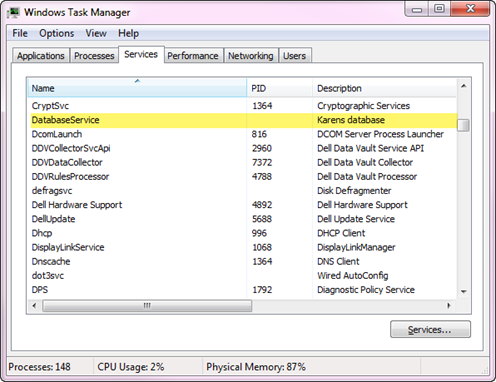This screenshot has width=496, height=382.
Task: Click the vertical scrollbar thumb
Action: coord(463,125)
